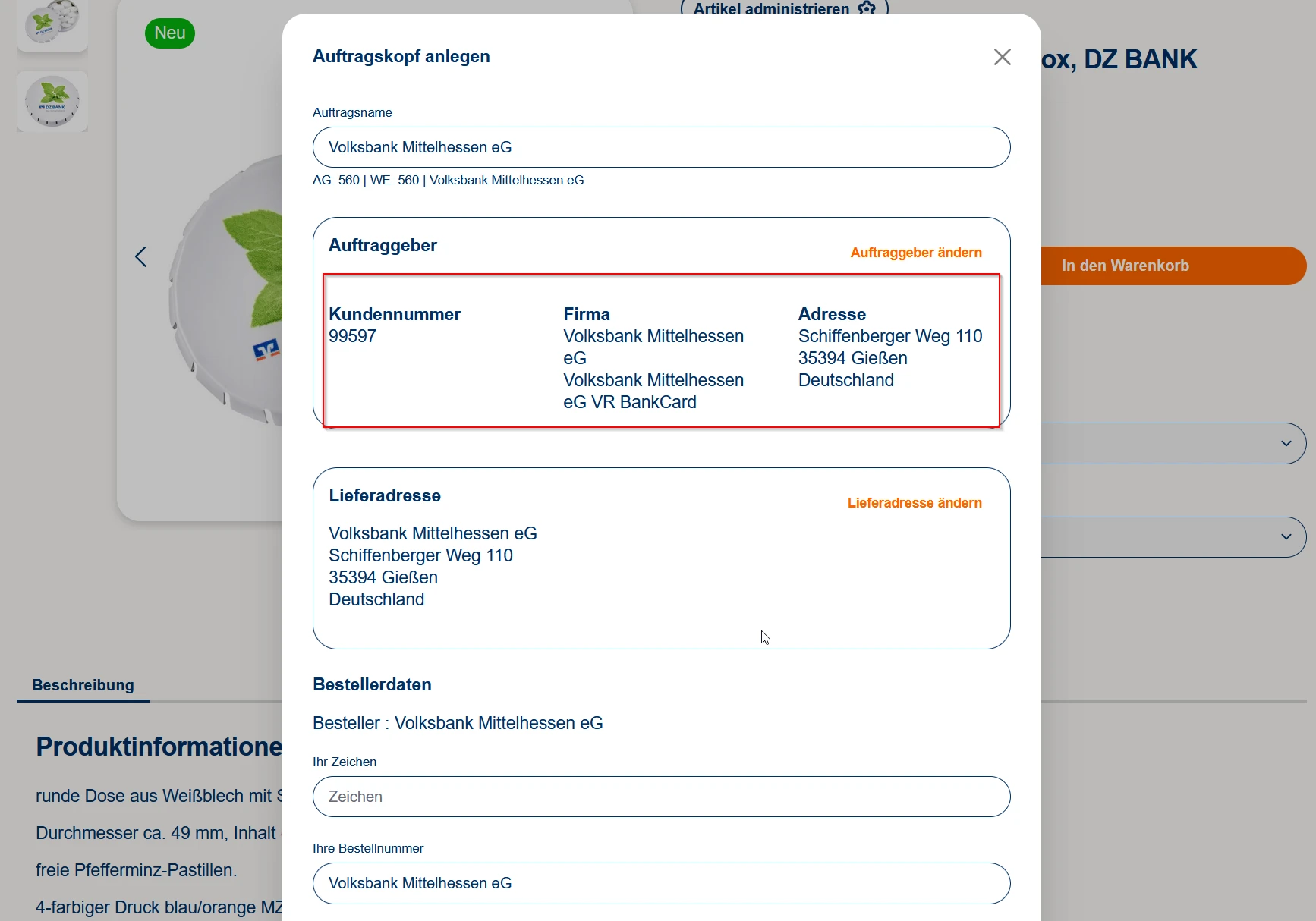1316x921 pixels.
Task: Click the Produktinformationen heading
Action: (159, 747)
